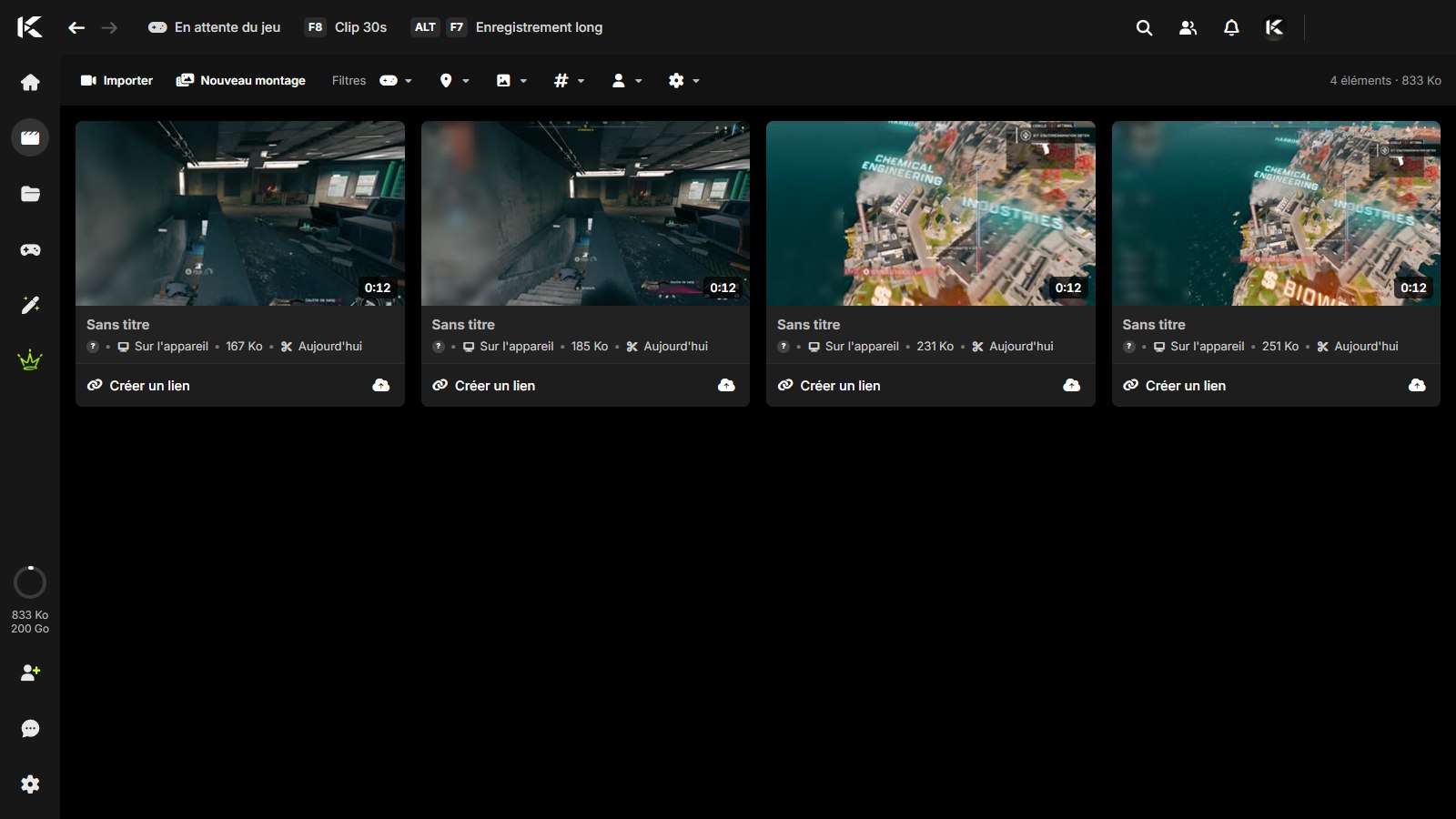Expand the person filter dropdown
Image resolution: width=1456 pixels, height=819 pixels.
(x=627, y=81)
